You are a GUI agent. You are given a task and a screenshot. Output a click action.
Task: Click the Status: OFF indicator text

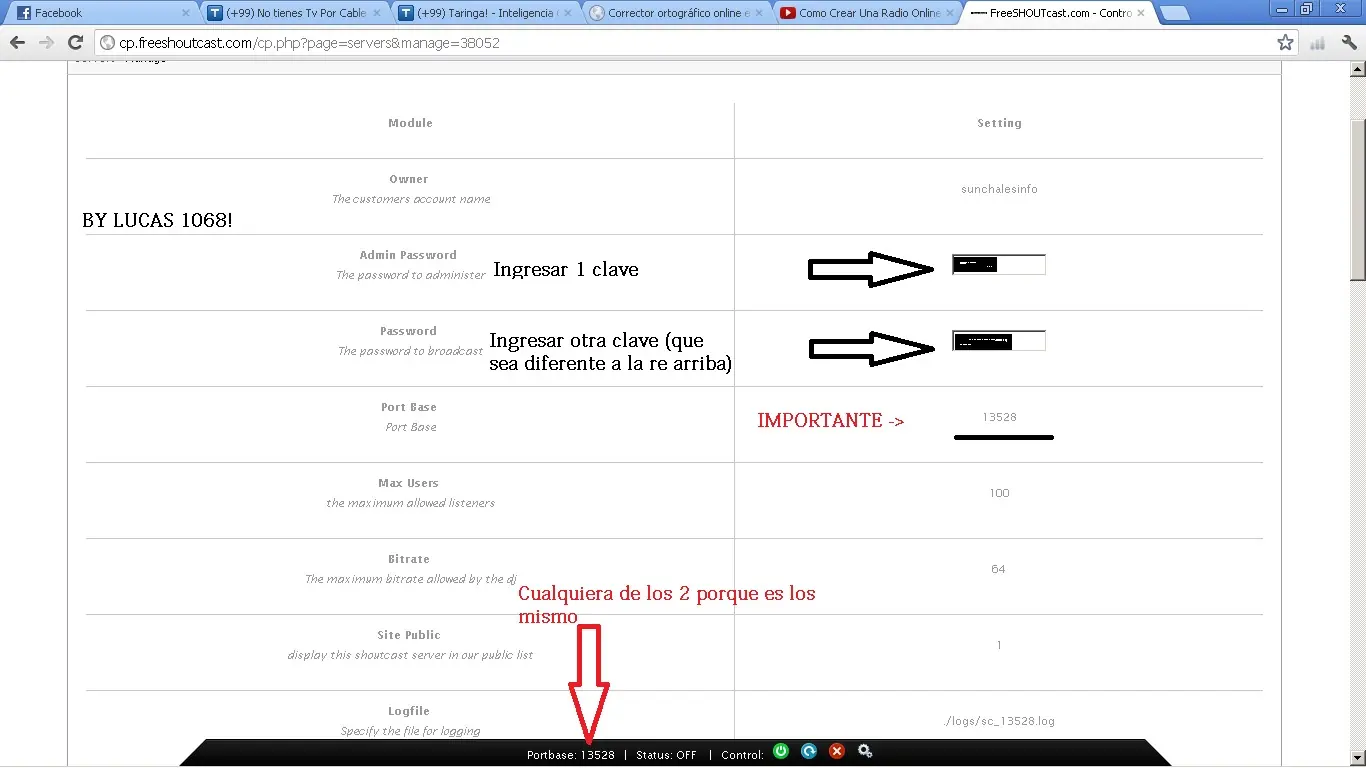[666, 755]
